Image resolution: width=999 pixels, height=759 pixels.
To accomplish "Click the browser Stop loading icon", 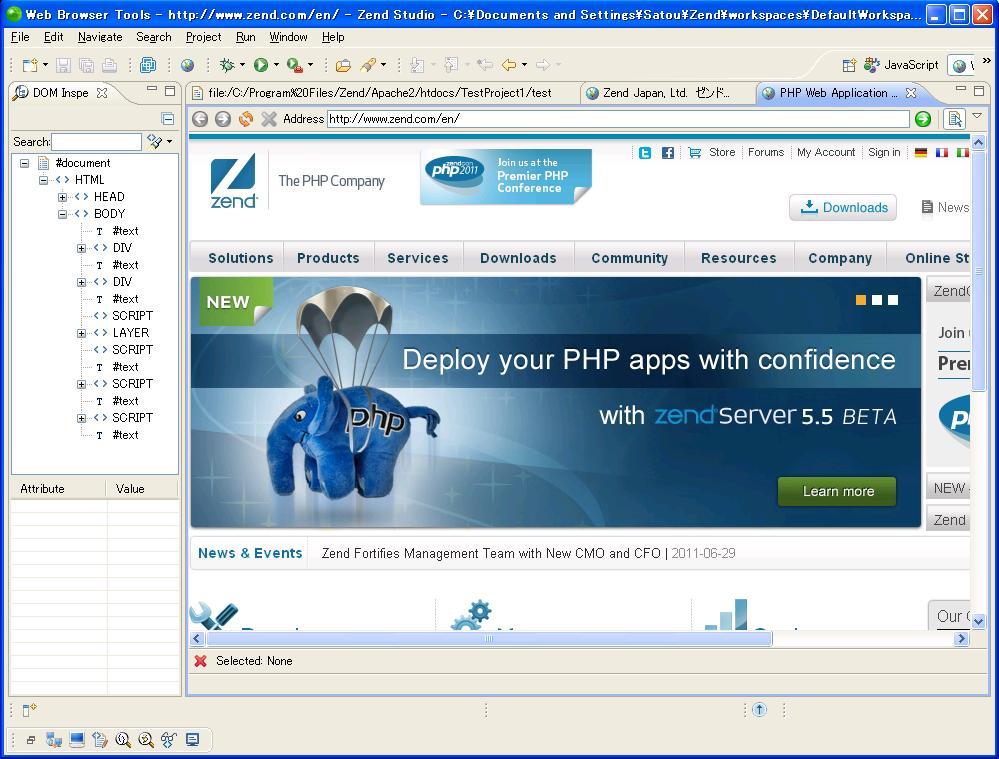I will click(268, 119).
